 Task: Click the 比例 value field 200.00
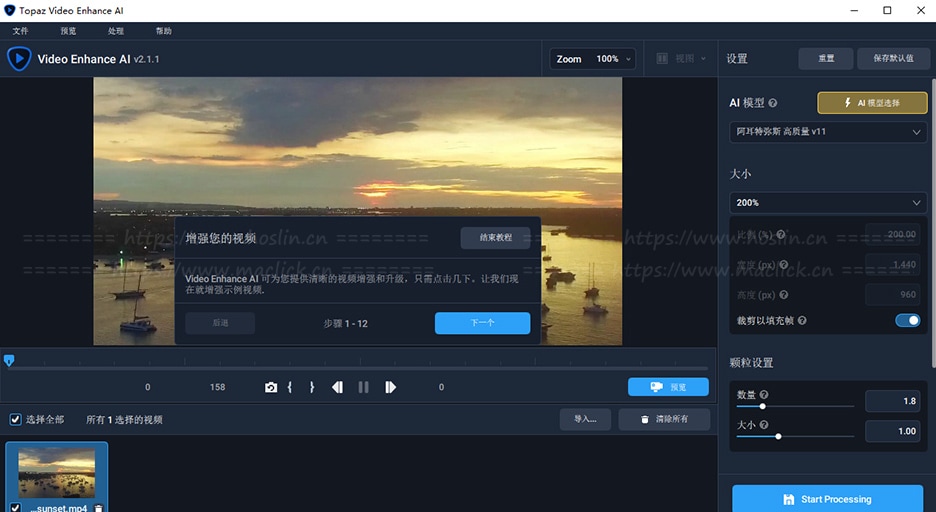[x=893, y=235]
